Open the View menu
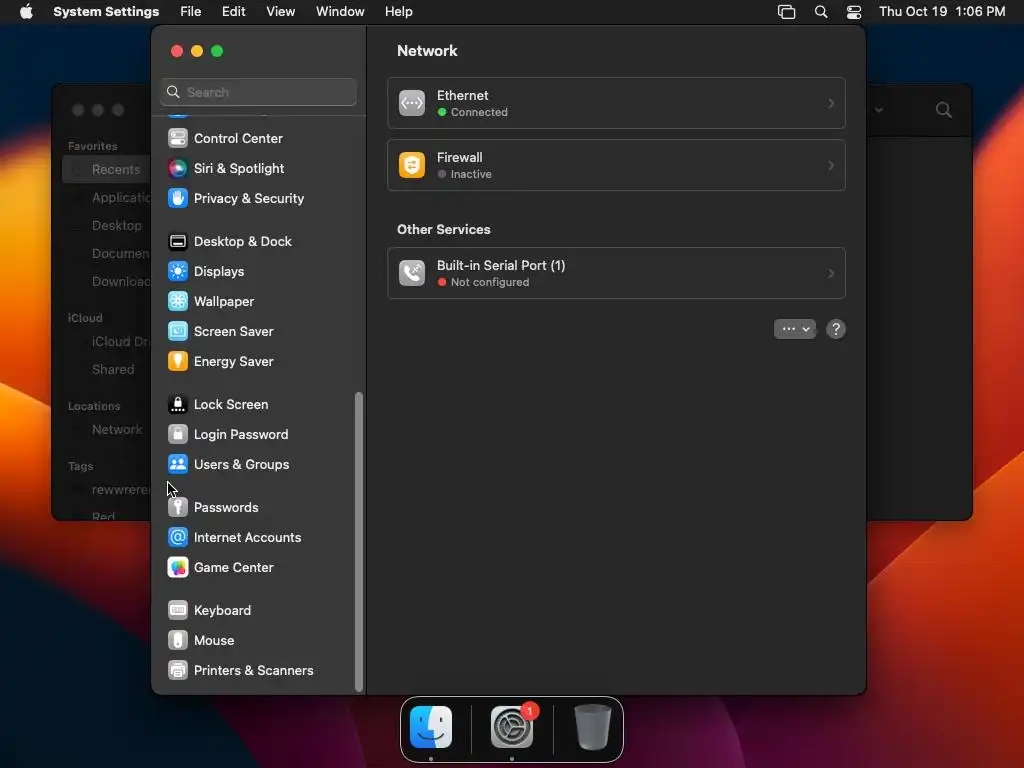This screenshot has height=768, width=1024. point(281,12)
